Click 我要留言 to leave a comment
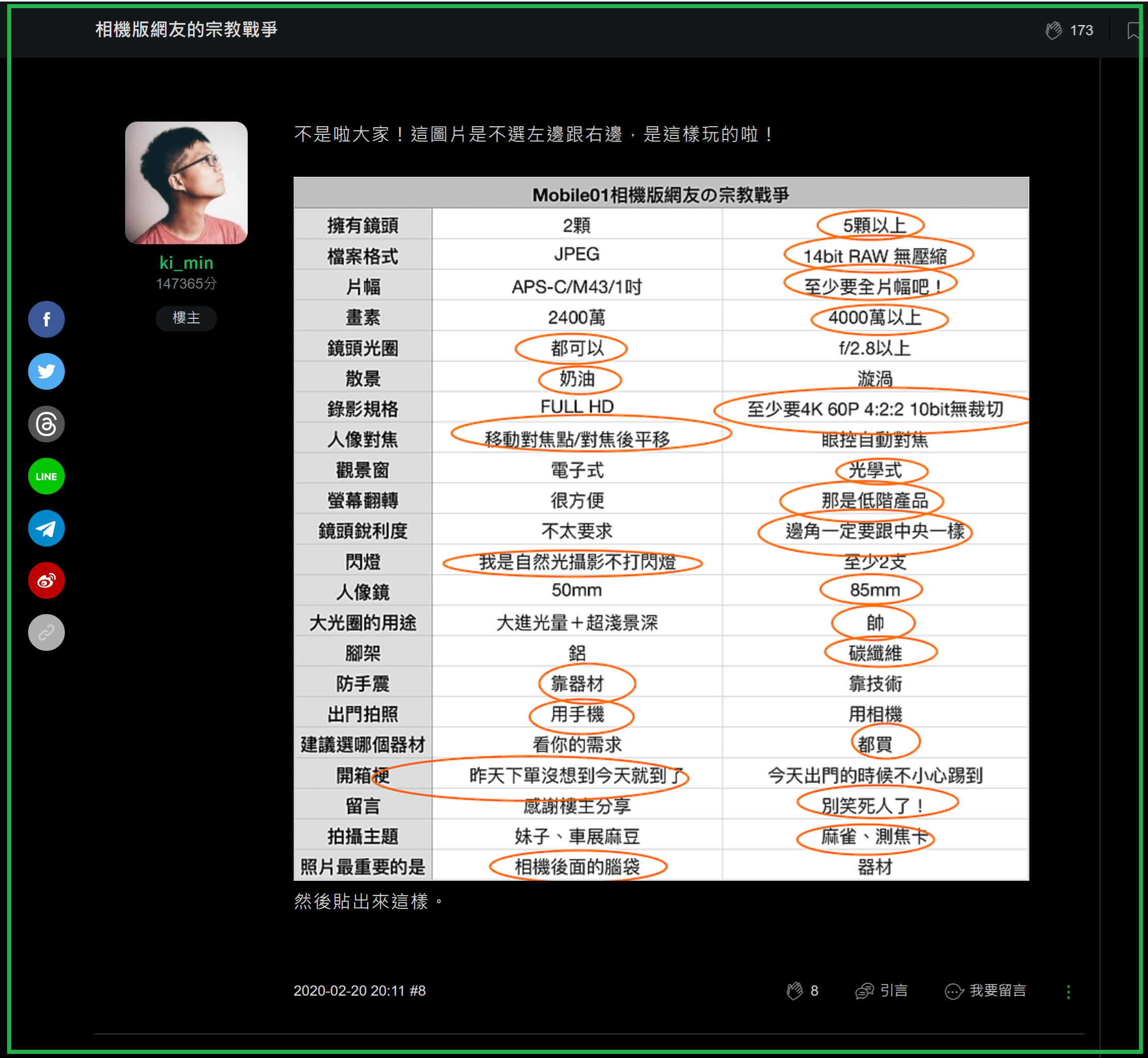Viewport: 1148px width, 1058px height. pyautogui.click(x=986, y=991)
